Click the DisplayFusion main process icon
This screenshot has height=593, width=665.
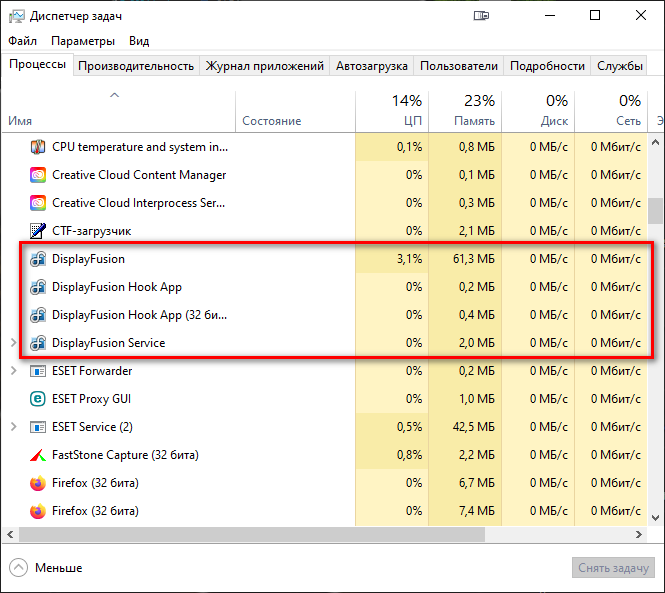pos(38,259)
